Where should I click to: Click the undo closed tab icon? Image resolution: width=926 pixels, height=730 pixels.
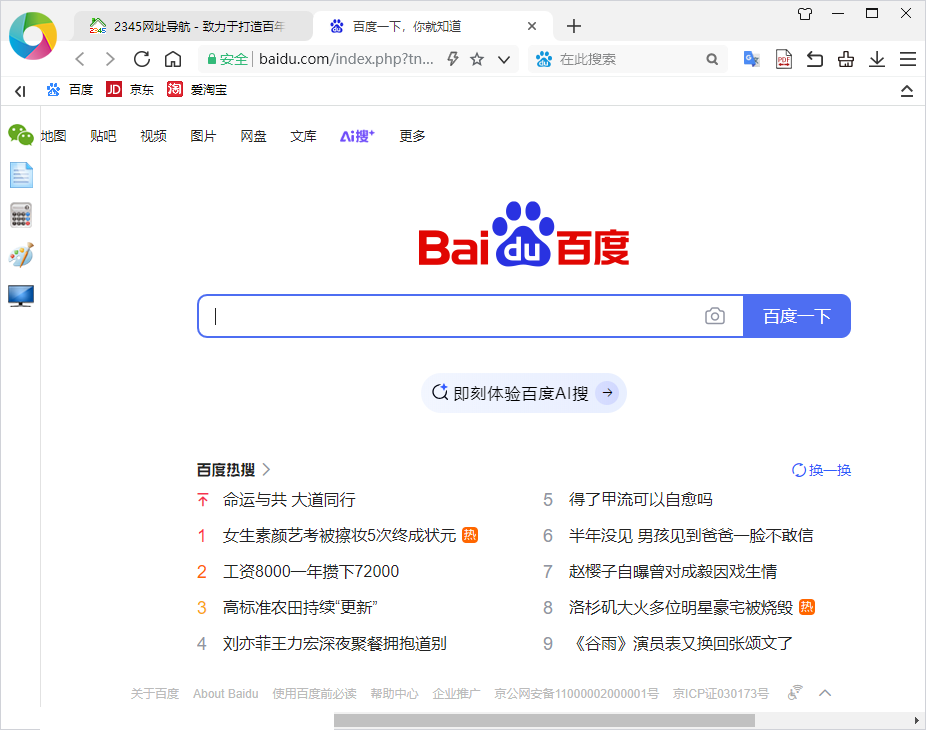[x=815, y=59]
